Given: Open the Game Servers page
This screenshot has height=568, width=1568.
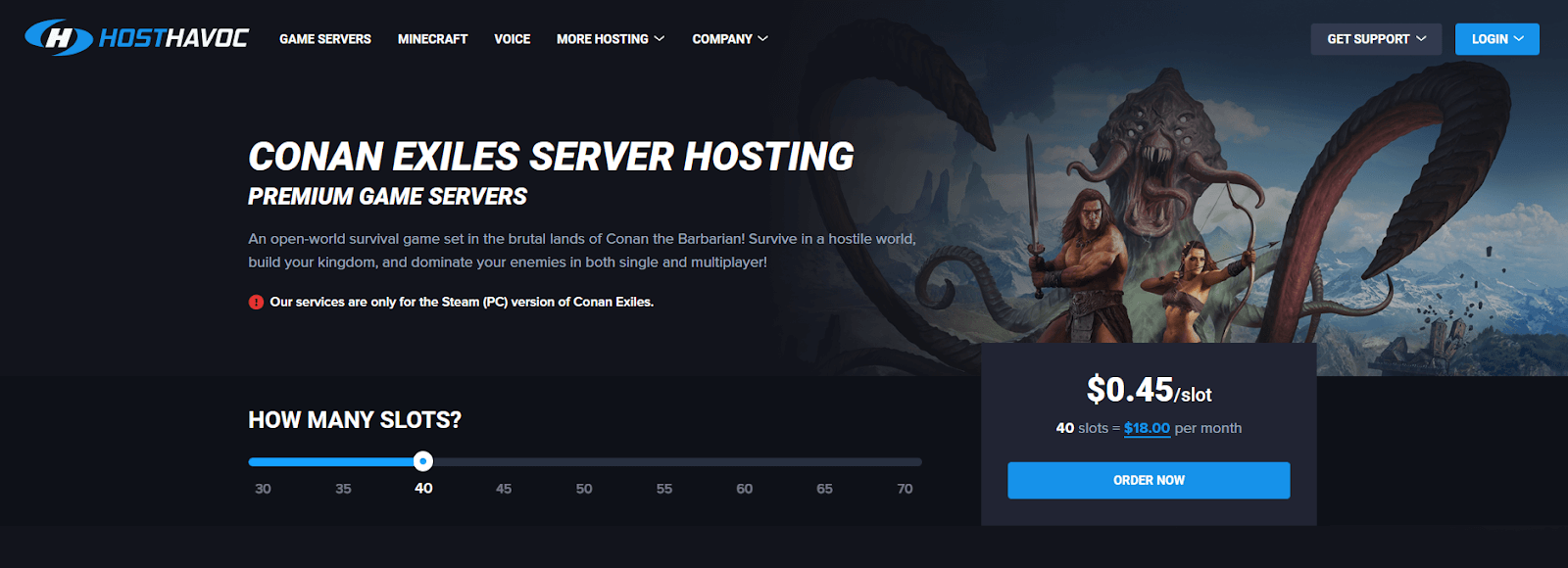Looking at the screenshot, I should tap(325, 39).
